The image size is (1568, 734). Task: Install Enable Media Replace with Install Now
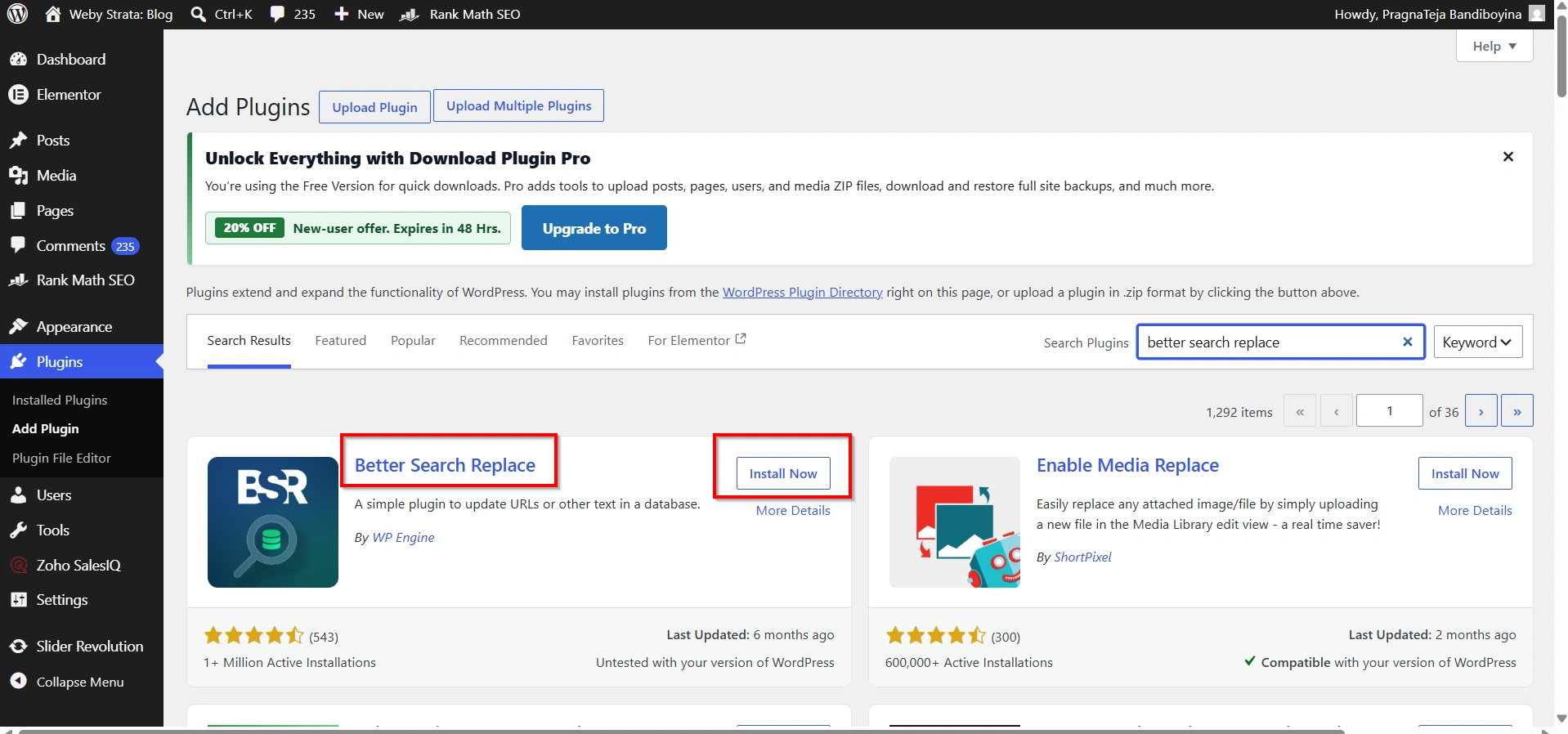tap(1465, 473)
